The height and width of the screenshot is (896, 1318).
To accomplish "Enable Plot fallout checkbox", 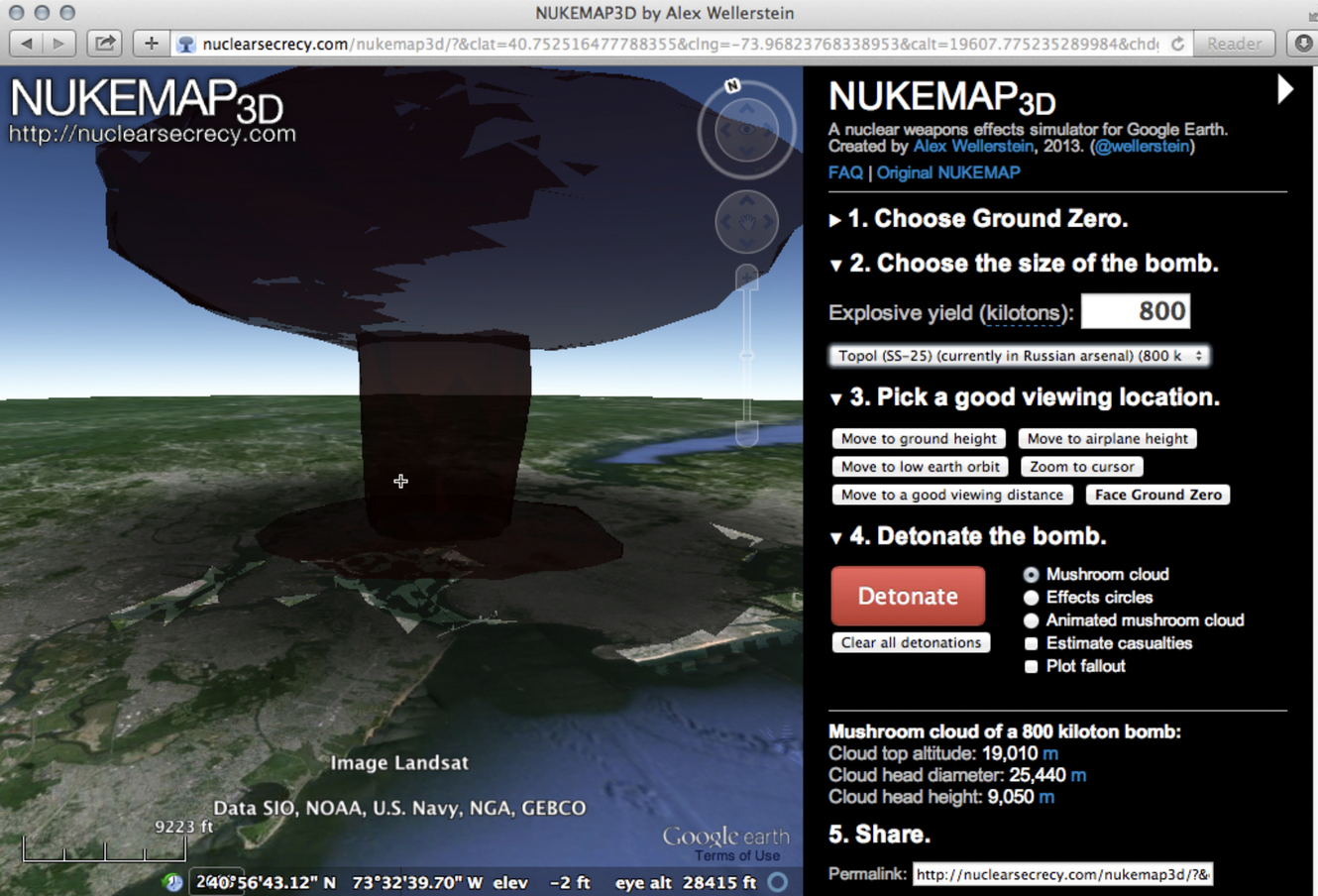I will click(x=1031, y=666).
